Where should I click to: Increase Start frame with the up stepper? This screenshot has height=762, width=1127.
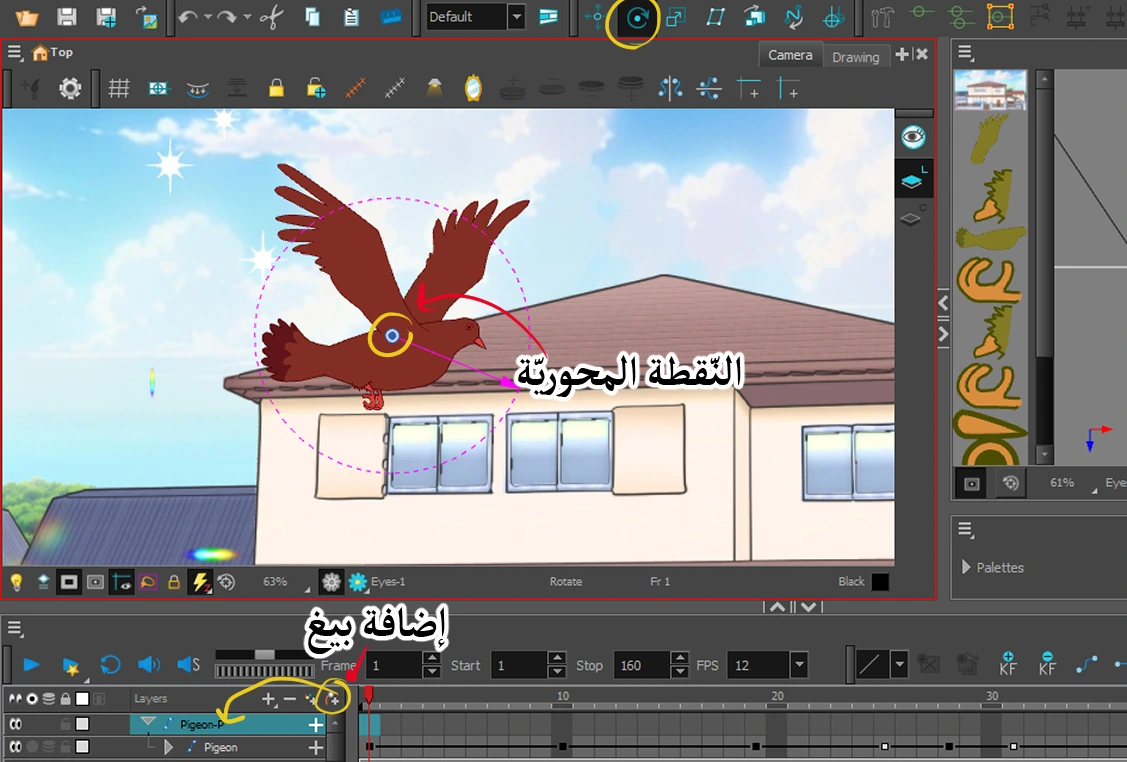pos(556,658)
